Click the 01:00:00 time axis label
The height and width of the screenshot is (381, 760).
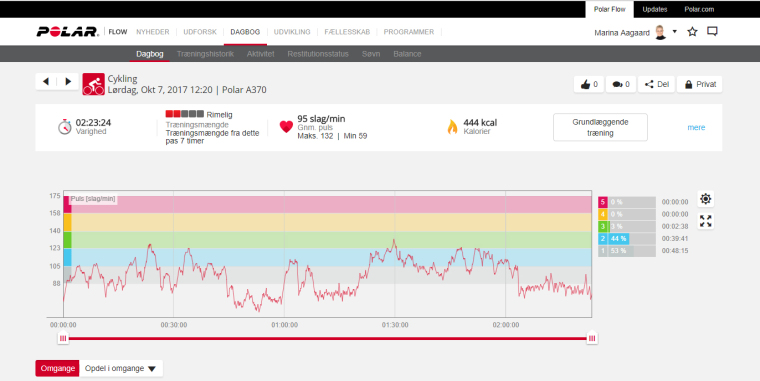285,325
